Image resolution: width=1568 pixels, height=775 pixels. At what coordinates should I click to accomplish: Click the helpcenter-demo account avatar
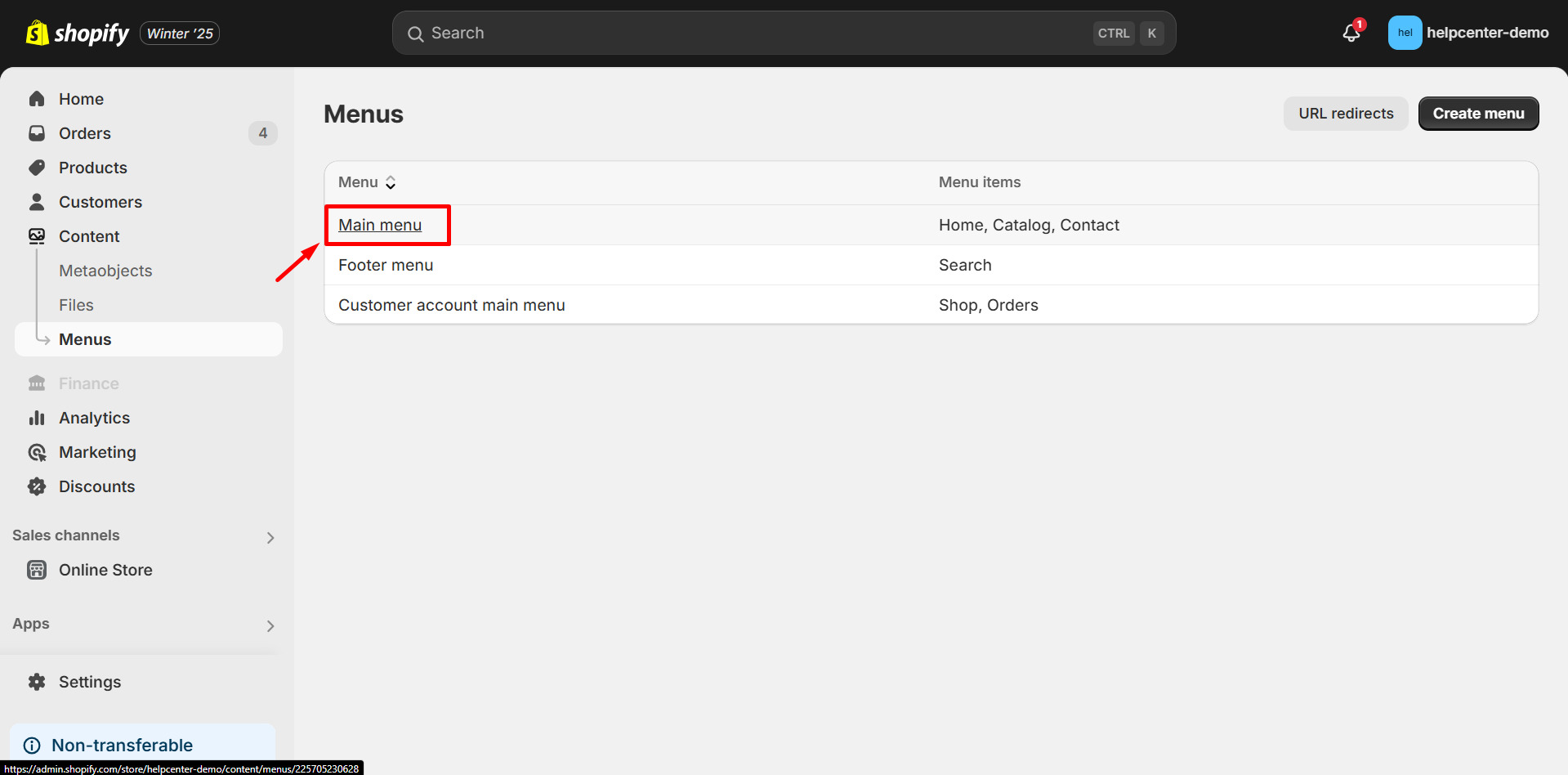pos(1404,33)
